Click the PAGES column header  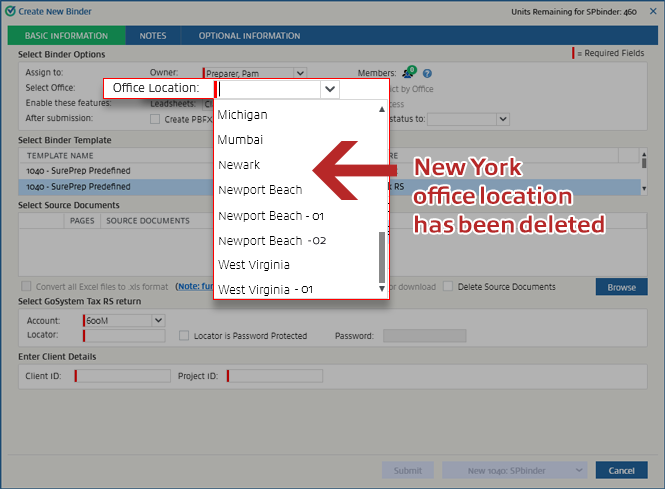point(82,221)
